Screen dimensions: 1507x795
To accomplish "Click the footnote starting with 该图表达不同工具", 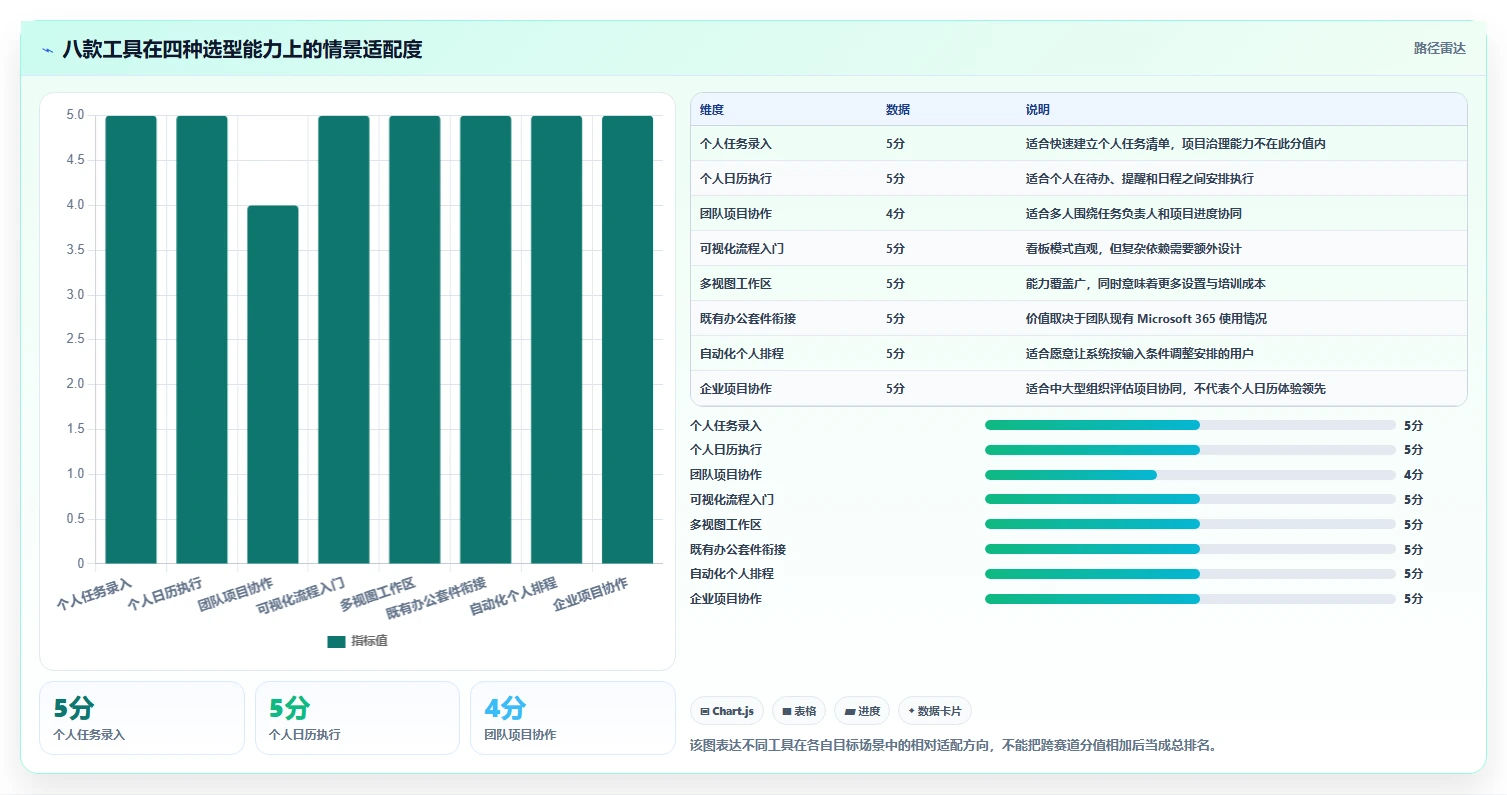I will [953, 746].
